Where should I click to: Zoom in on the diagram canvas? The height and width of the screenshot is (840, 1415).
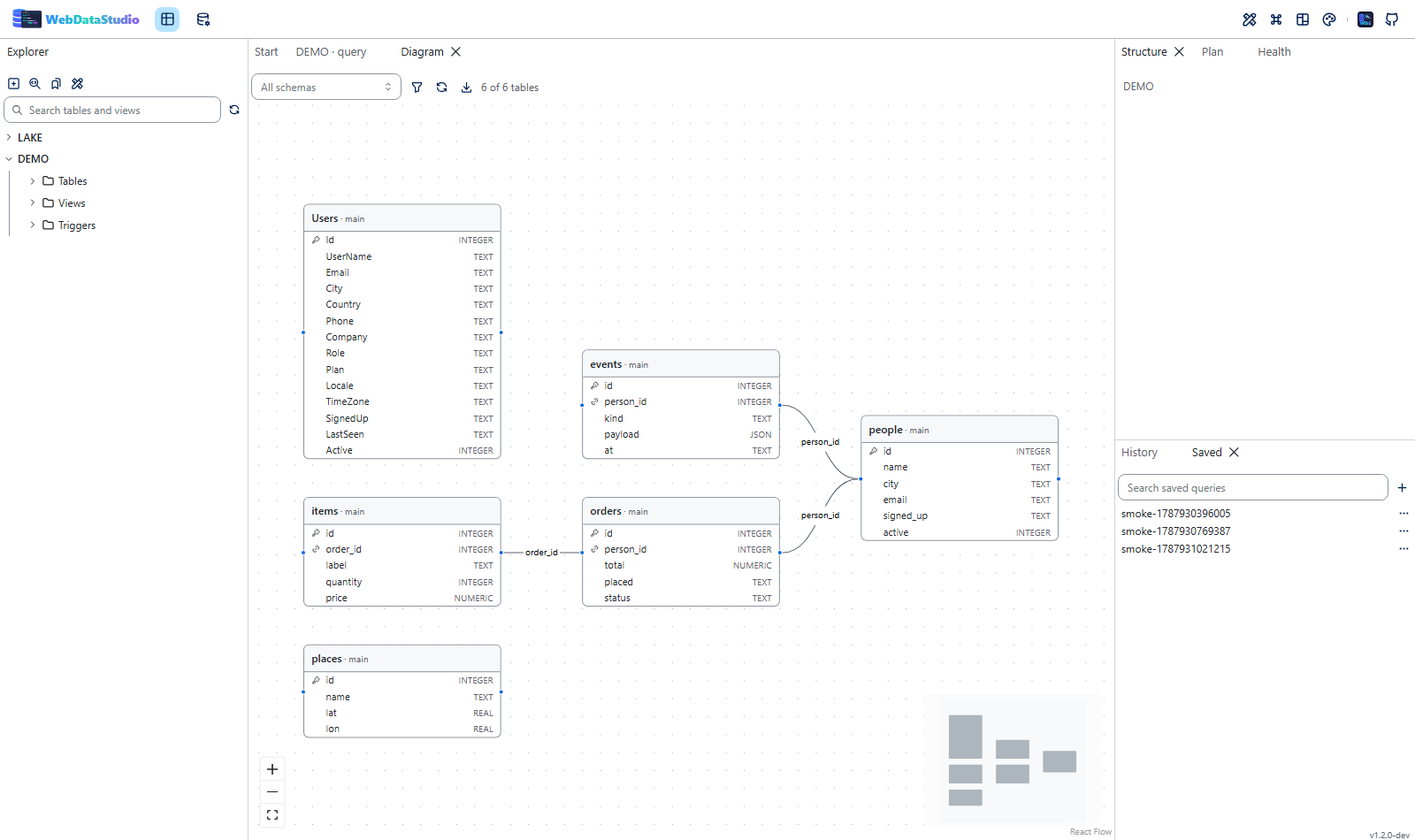pos(272,769)
